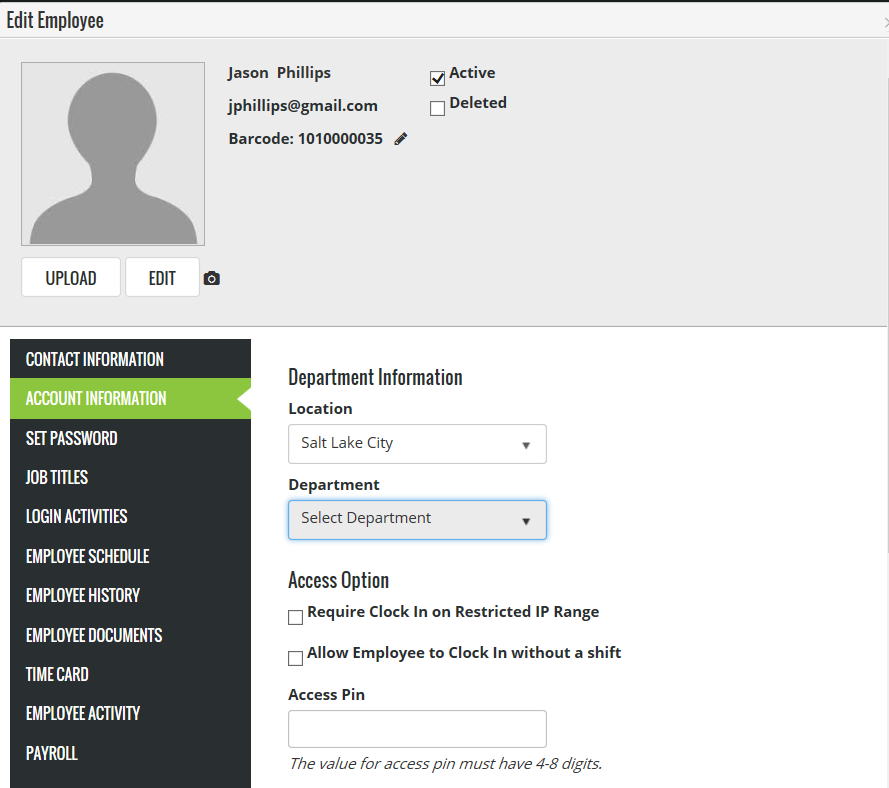Viewport: 889px width, 788px height.
Task: Click the employee profile photo placeholder
Action: [113, 154]
